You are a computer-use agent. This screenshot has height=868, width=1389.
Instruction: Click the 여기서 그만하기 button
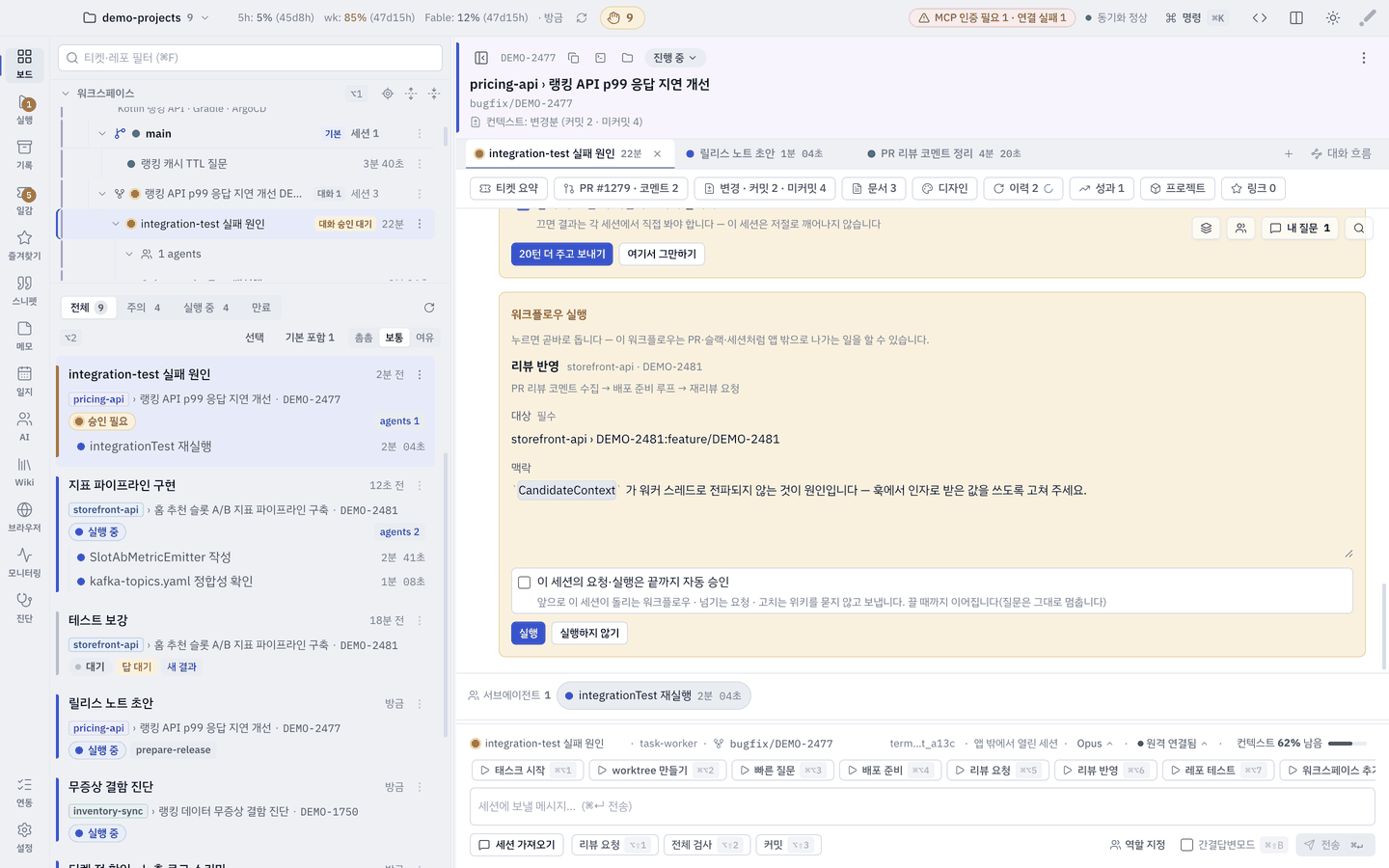click(662, 254)
